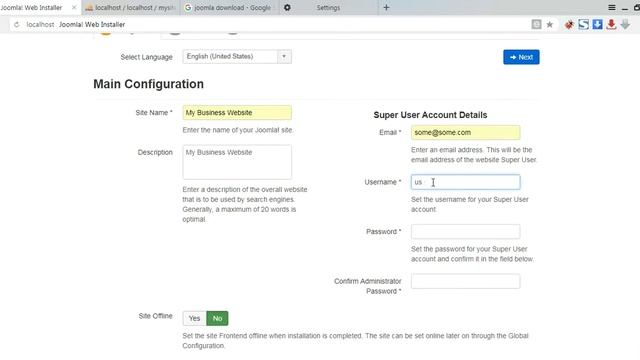
Task: Open the browser hamburger menu
Action: 611,7
